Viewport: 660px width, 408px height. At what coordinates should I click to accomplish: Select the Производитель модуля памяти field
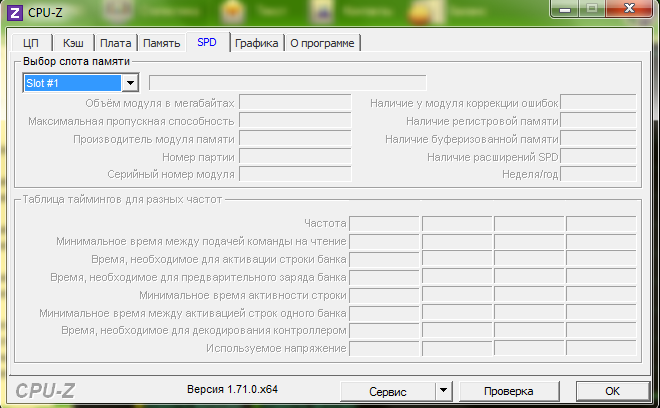(x=295, y=139)
